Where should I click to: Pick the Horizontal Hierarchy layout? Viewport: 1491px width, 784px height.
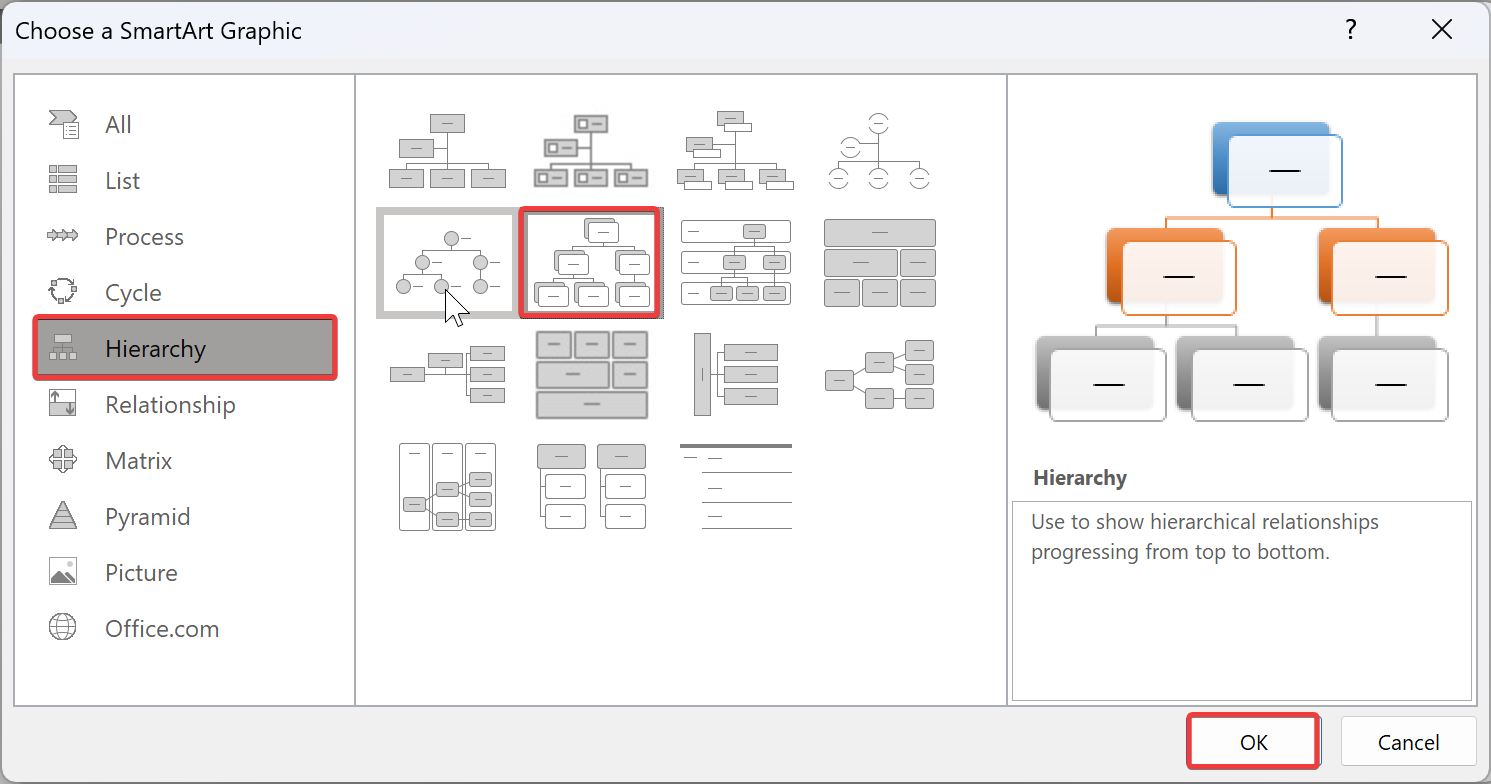click(x=879, y=374)
